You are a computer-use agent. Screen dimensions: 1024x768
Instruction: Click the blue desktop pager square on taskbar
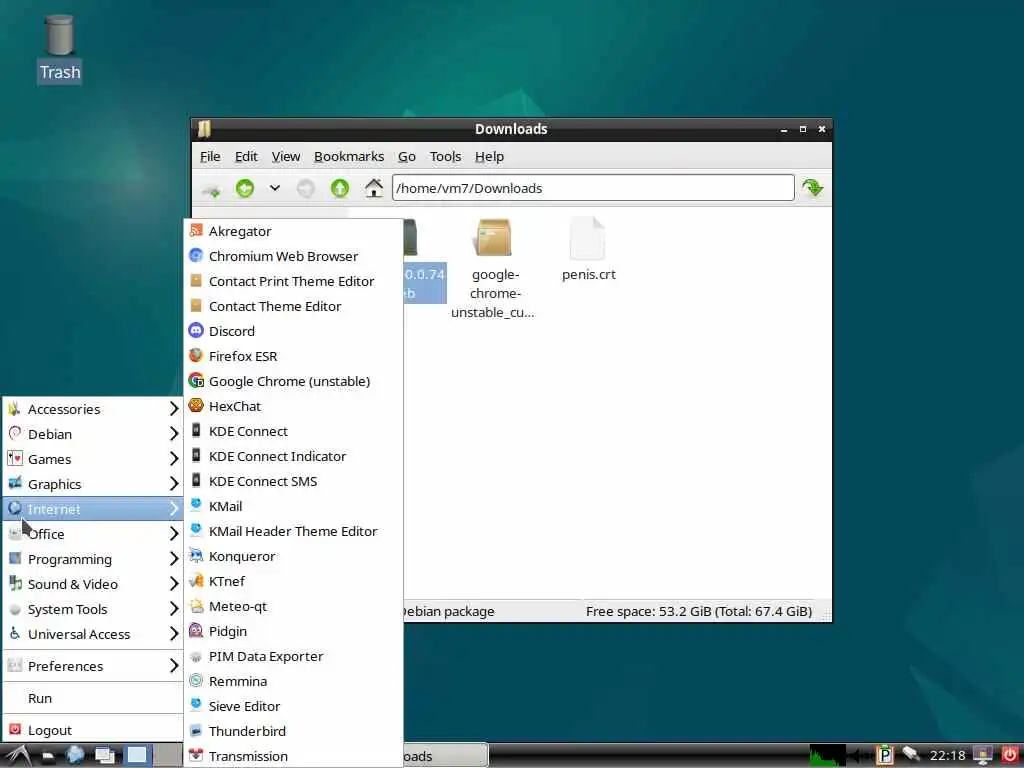136,755
